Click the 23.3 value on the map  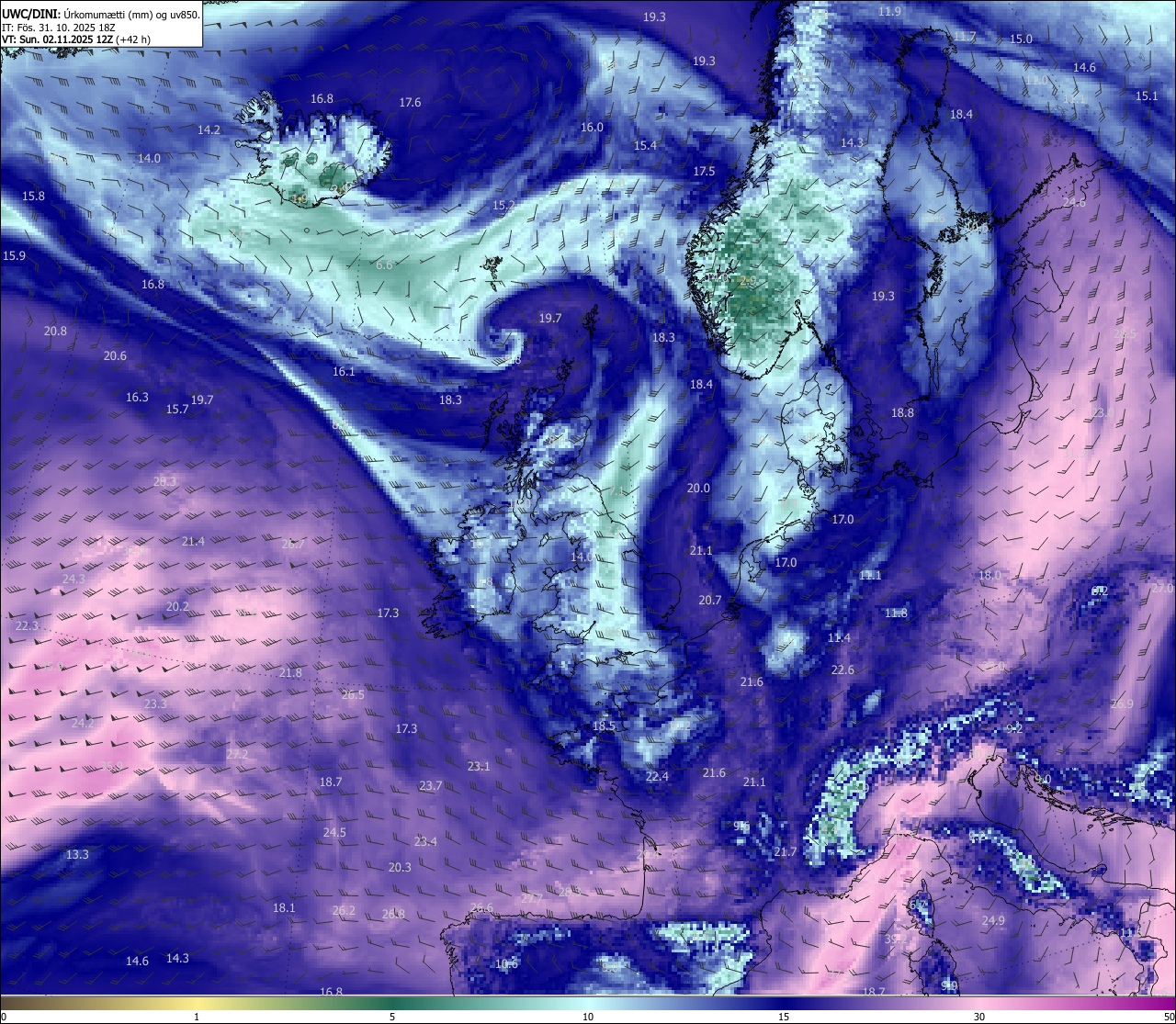pos(155,703)
